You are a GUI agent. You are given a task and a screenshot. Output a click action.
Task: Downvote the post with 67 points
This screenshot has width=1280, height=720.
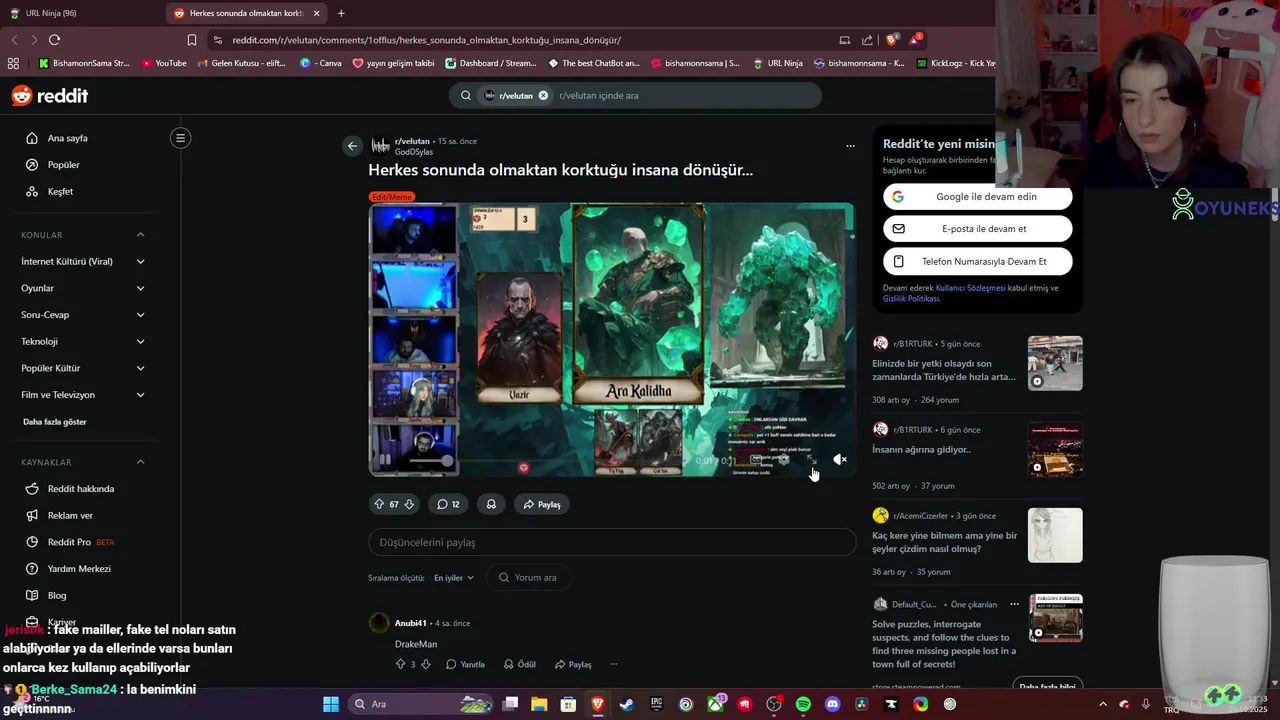[409, 504]
